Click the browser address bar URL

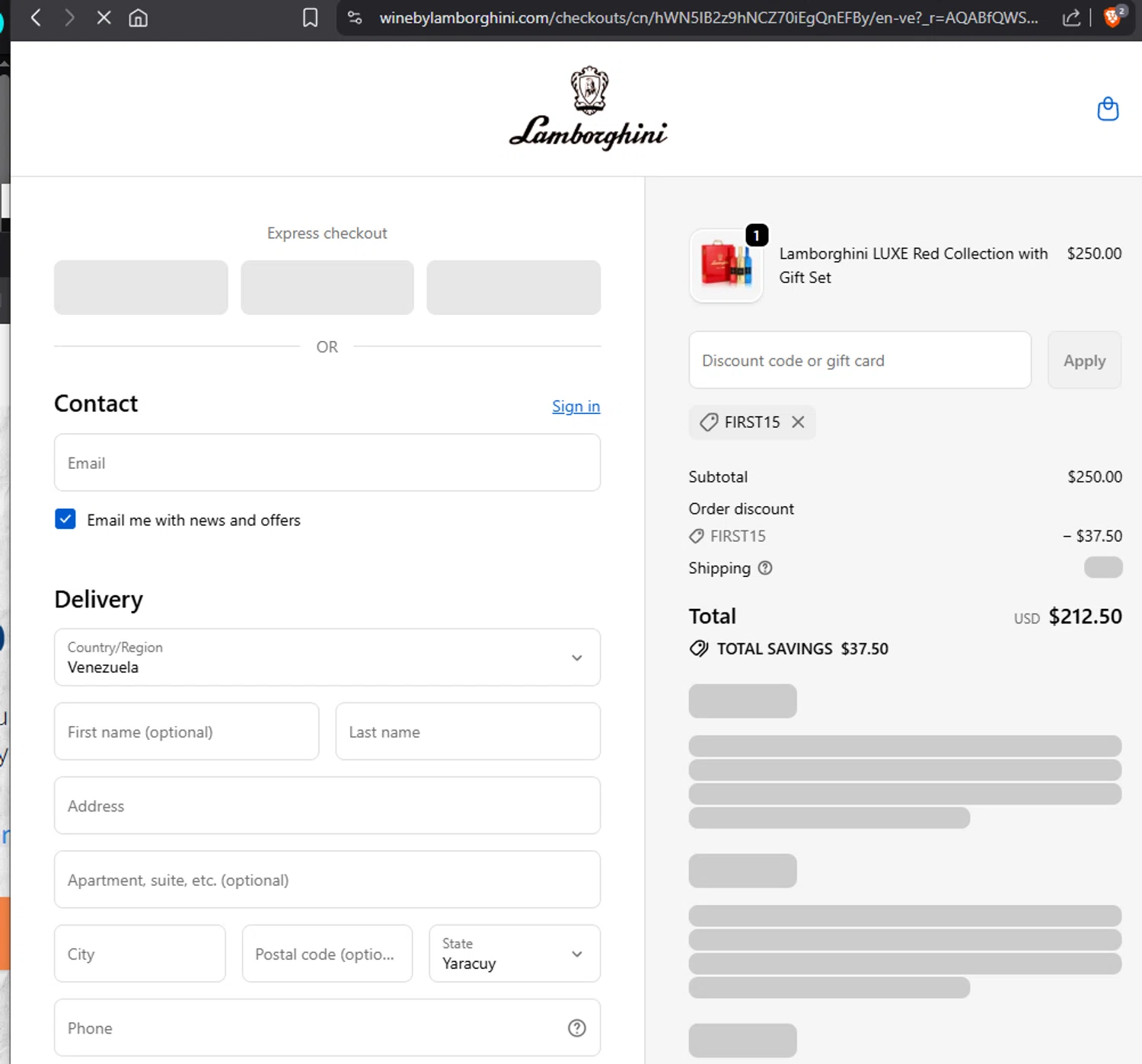pyautogui.click(x=708, y=18)
